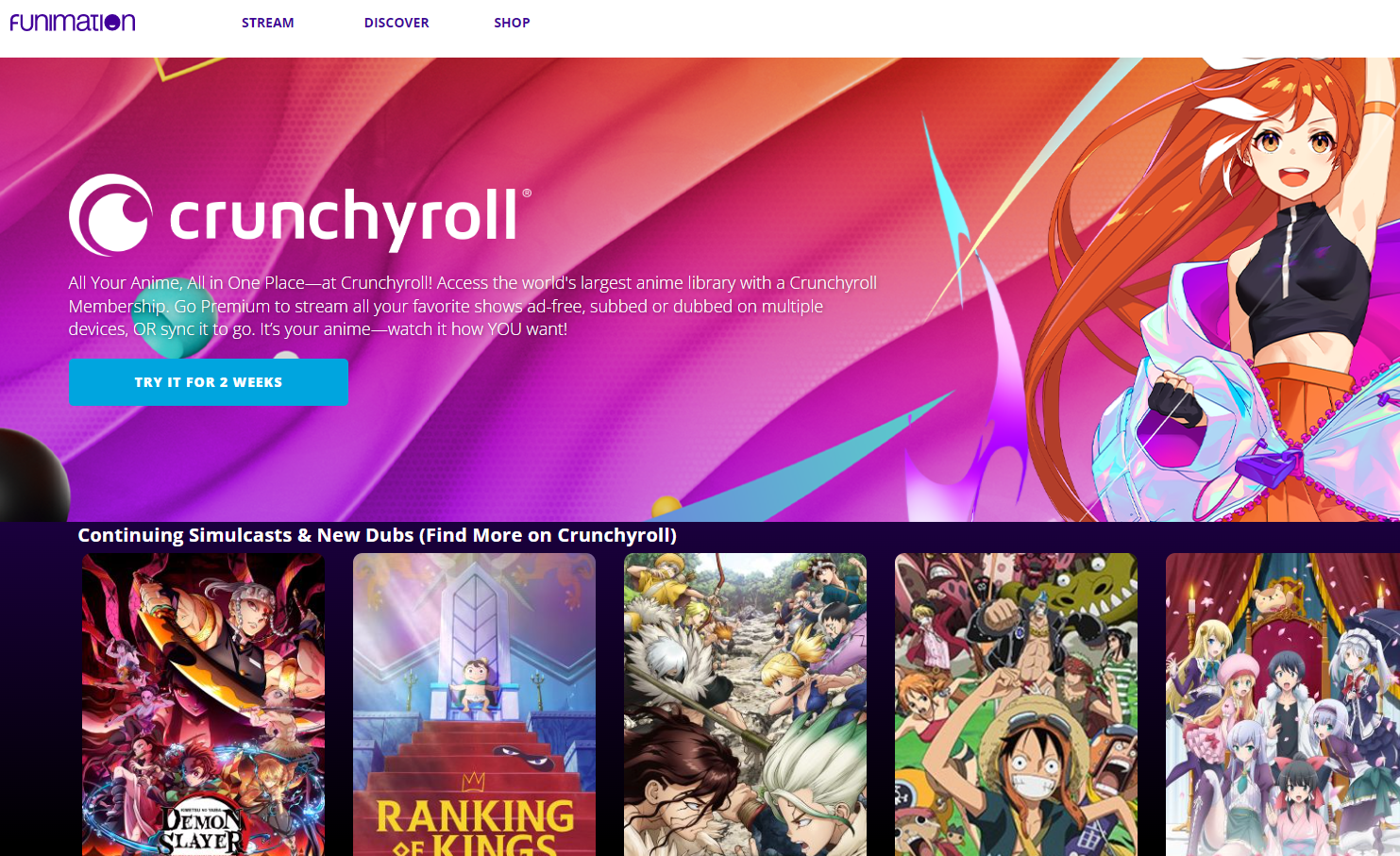Viewport: 1400px width, 856px height.
Task: Click the Try It For 2 Weeks button
Action: pos(209,382)
